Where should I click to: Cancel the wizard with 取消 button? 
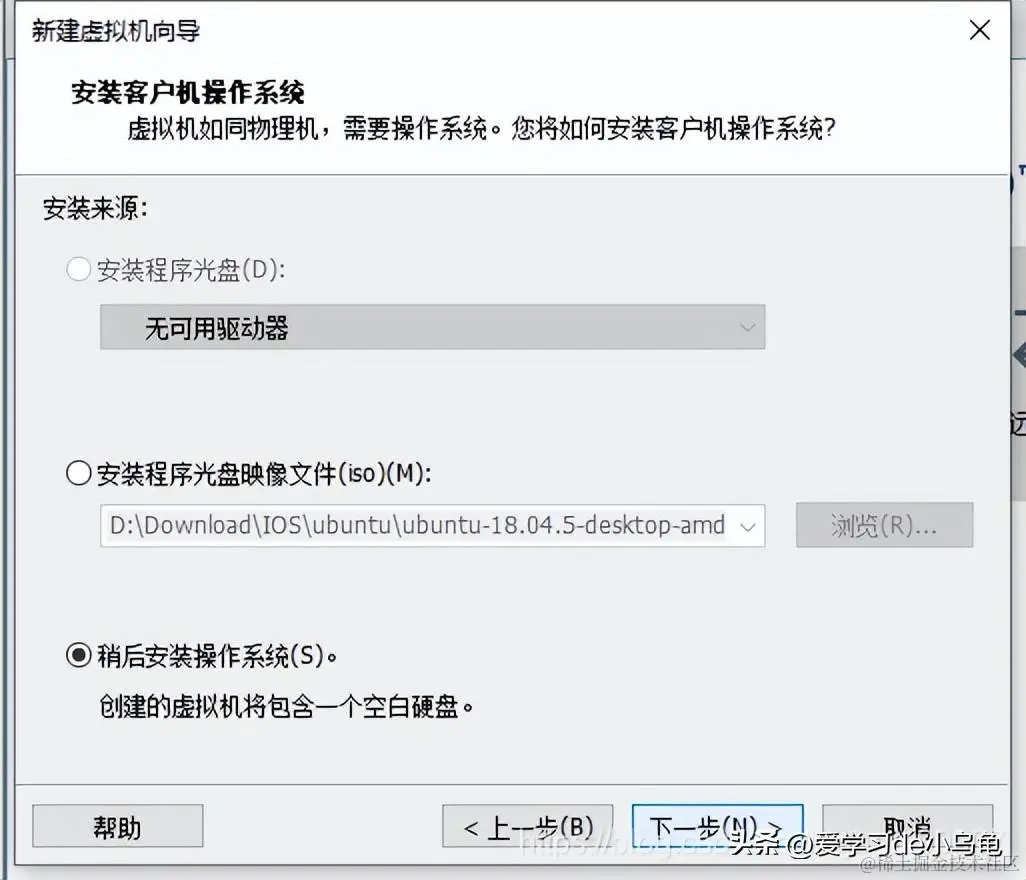(908, 826)
